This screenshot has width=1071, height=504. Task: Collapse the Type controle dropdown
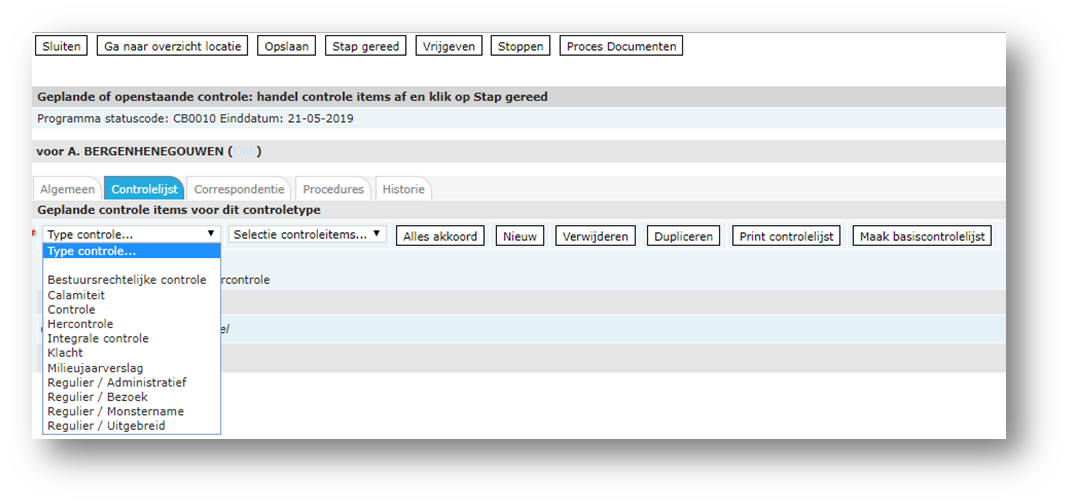pos(130,234)
